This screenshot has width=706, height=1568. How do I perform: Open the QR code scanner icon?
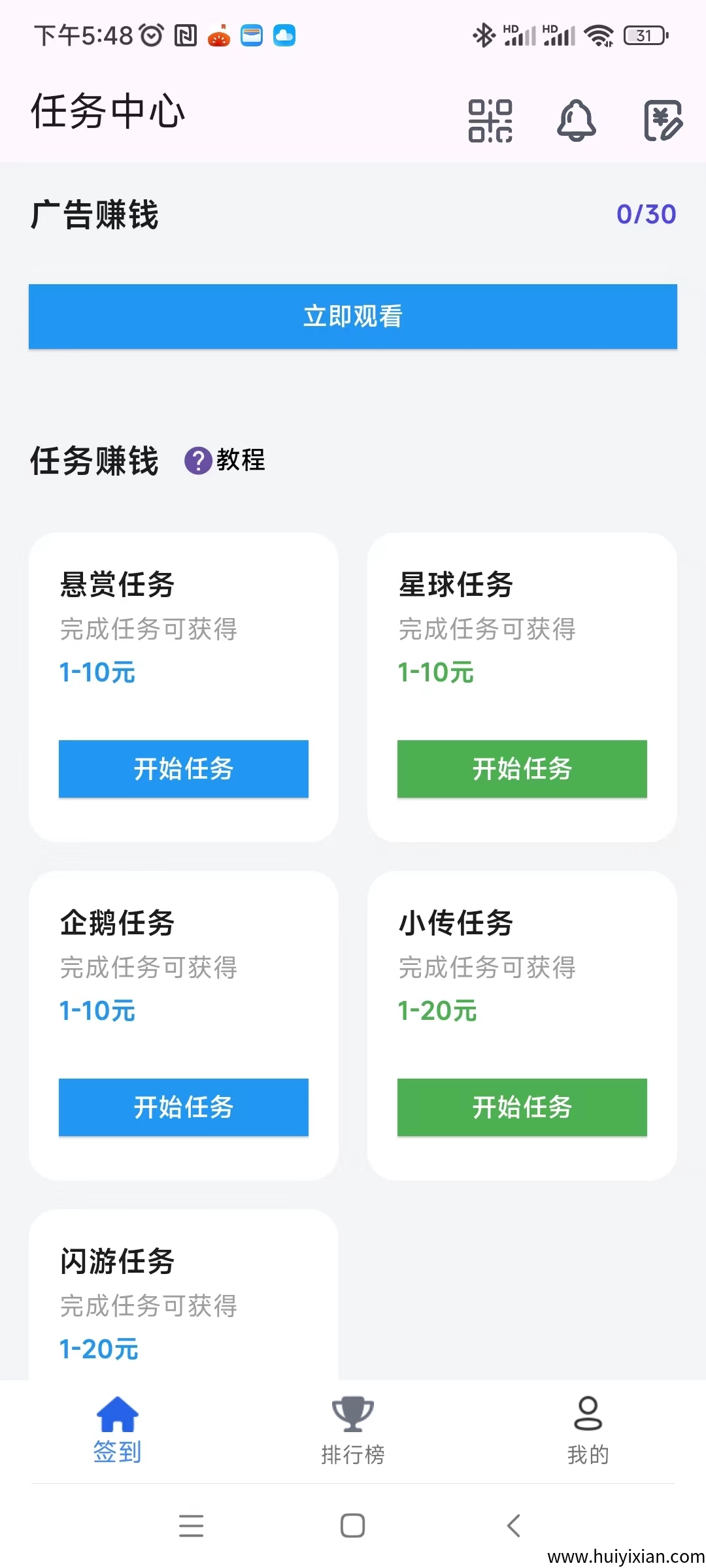[x=490, y=121]
